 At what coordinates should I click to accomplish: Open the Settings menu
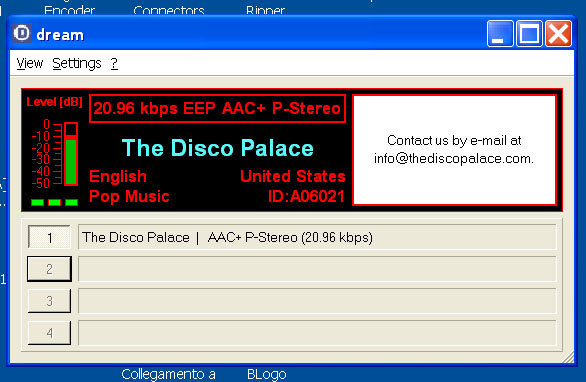click(x=77, y=63)
